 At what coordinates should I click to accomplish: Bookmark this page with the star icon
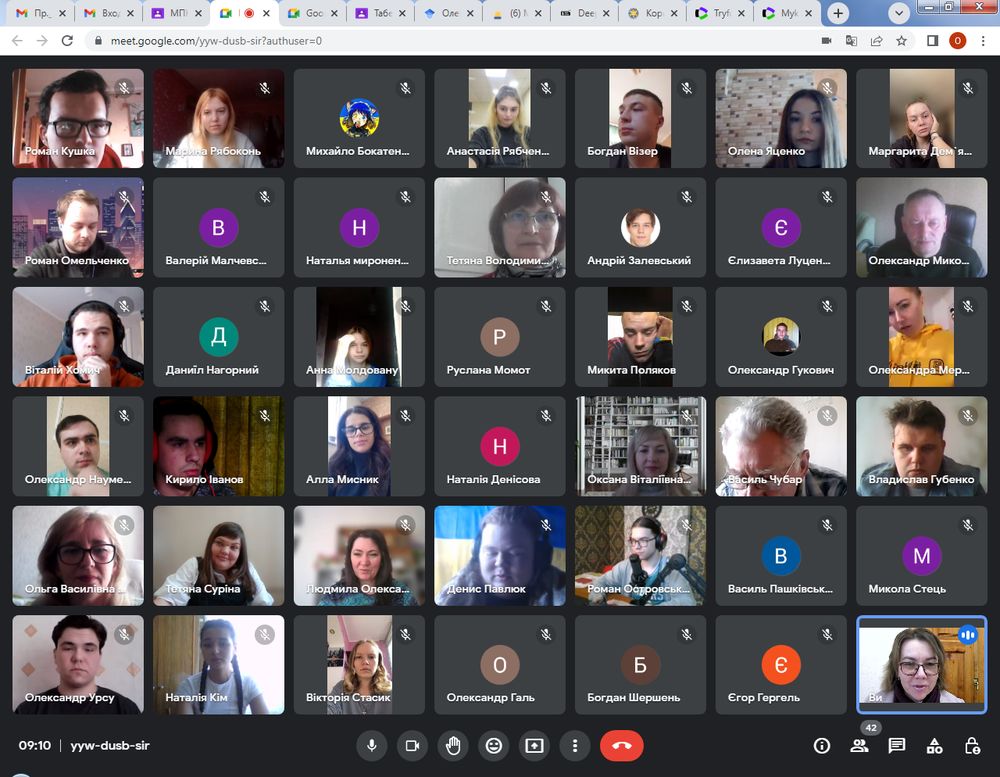[x=902, y=41]
